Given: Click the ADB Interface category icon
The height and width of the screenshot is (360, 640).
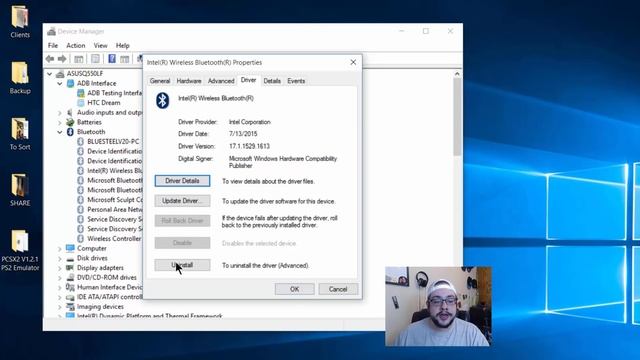Looking at the screenshot, I should pyautogui.click(x=70, y=83).
